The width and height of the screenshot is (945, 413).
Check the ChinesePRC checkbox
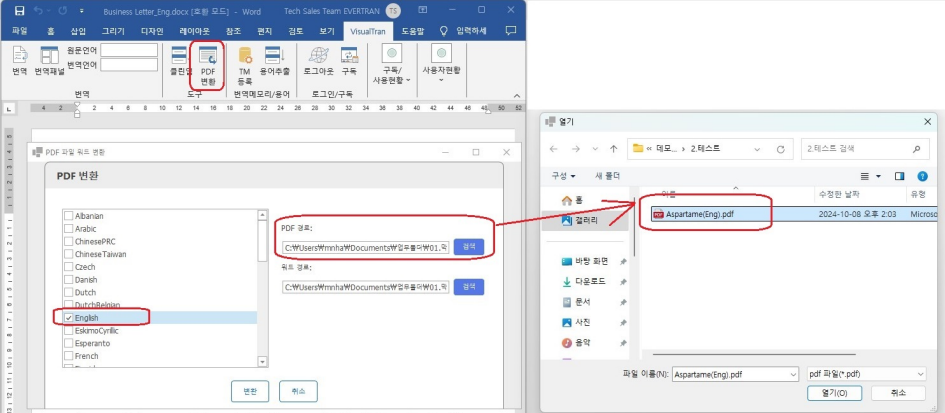pos(69,241)
